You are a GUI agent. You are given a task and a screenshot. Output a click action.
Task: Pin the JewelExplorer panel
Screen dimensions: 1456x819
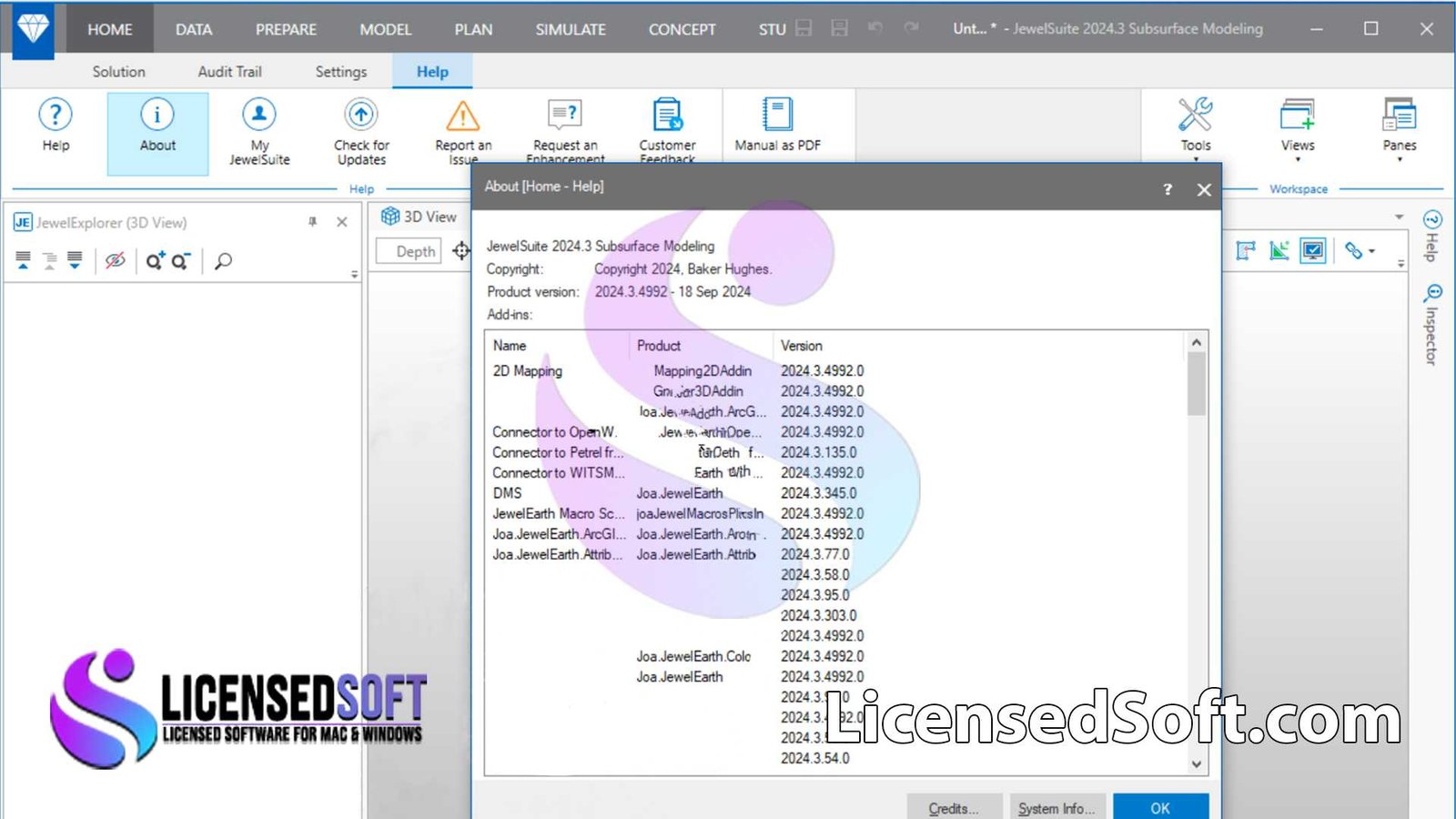[x=312, y=222]
